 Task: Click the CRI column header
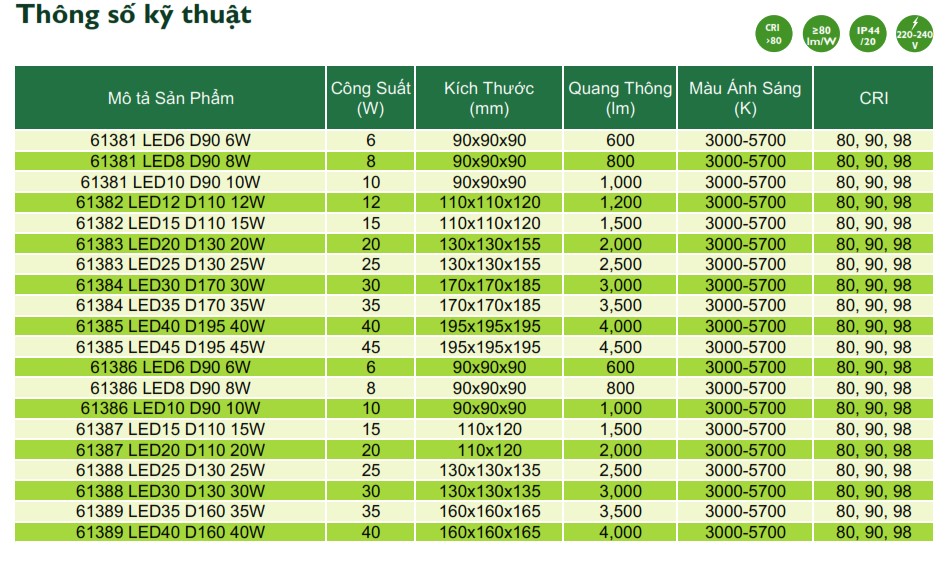(873, 98)
